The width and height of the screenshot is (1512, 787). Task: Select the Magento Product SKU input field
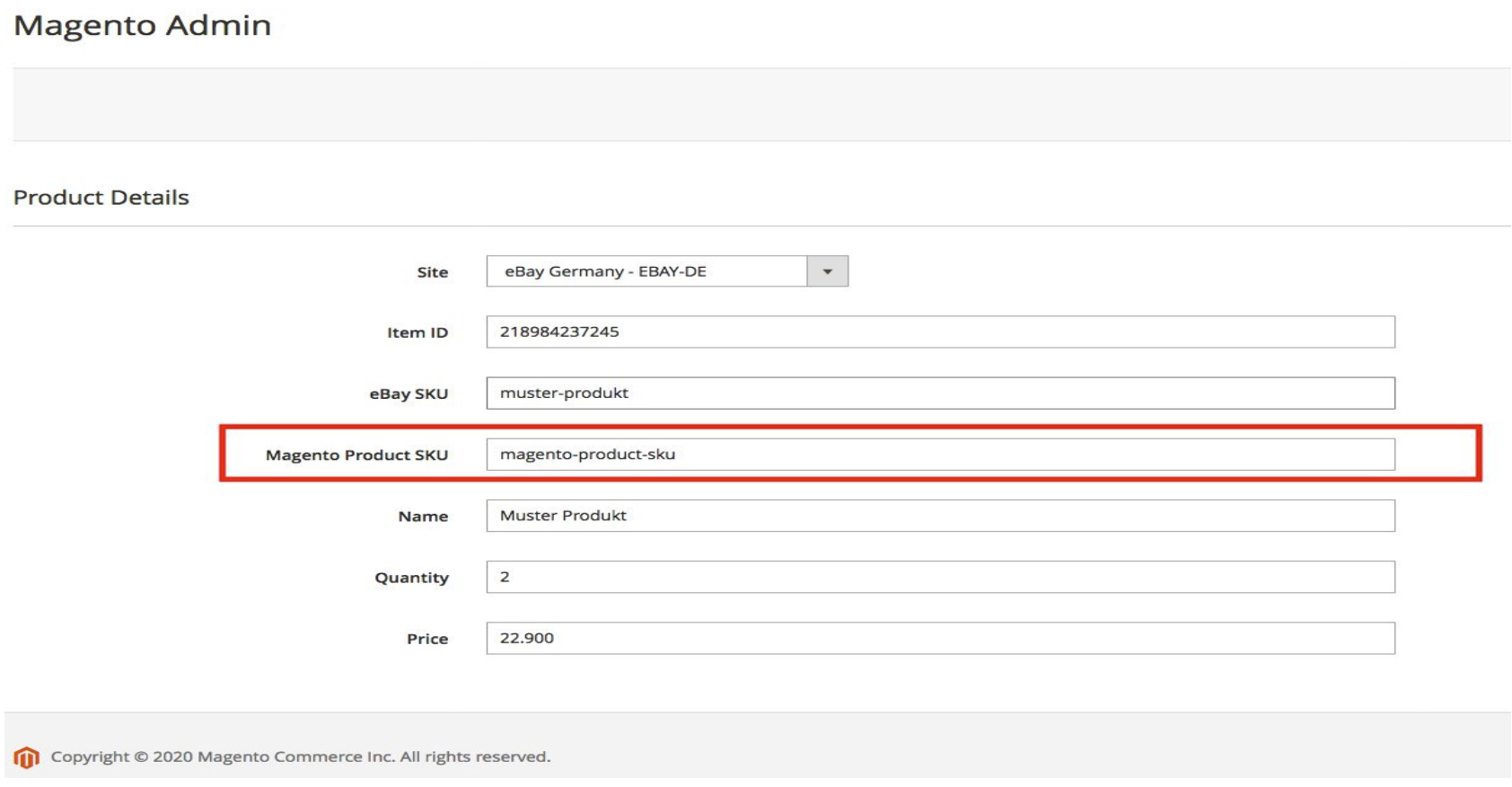click(x=939, y=455)
